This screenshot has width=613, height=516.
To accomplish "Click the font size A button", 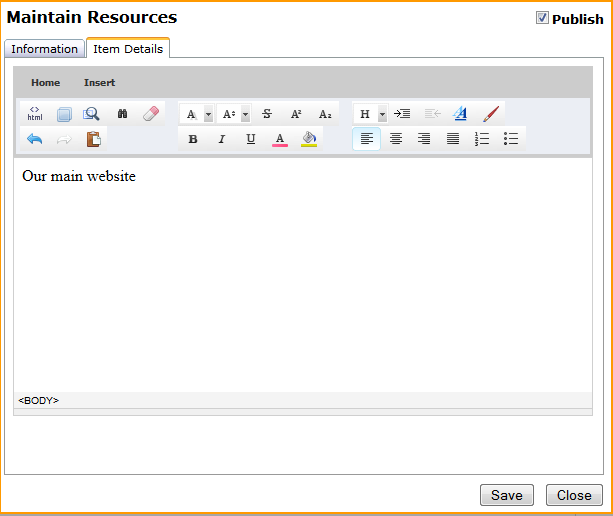I will point(229,114).
